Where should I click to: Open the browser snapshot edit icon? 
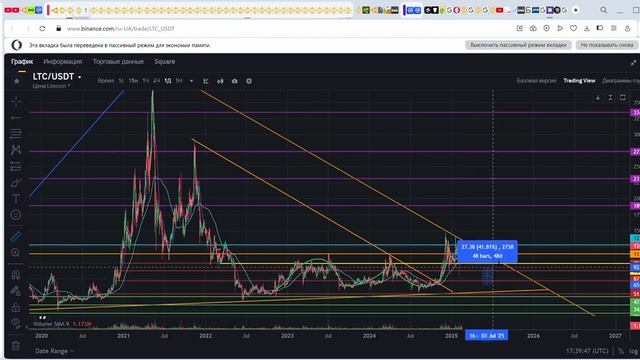click(x=520, y=28)
